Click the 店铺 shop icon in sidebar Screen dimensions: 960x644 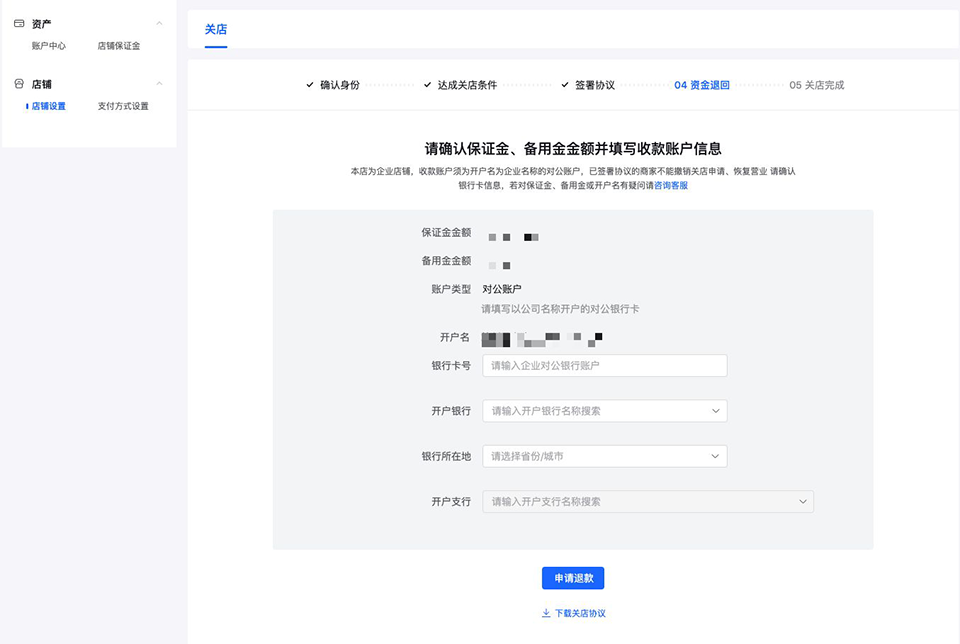click(19, 84)
